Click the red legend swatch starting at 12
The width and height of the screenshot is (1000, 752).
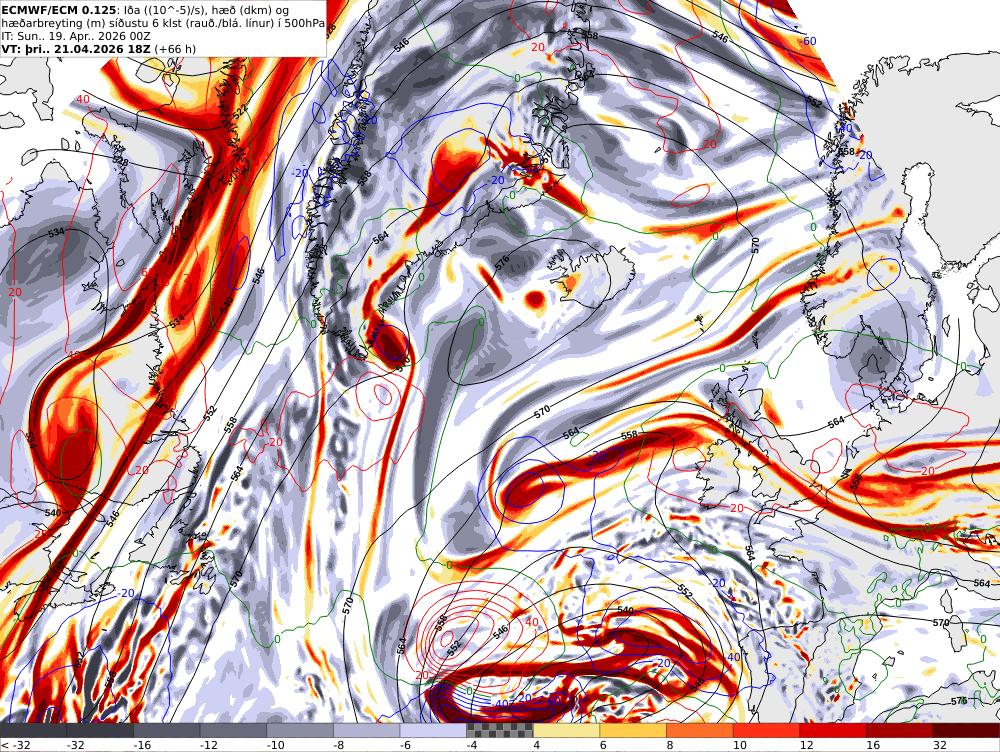[x=833, y=730]
